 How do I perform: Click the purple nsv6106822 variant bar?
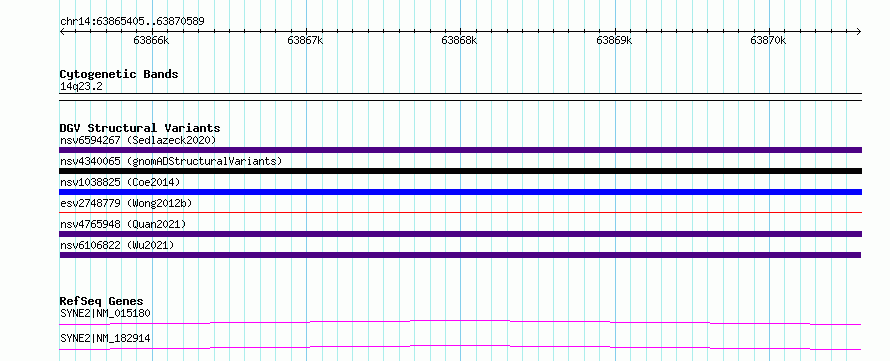pos(460,255)
